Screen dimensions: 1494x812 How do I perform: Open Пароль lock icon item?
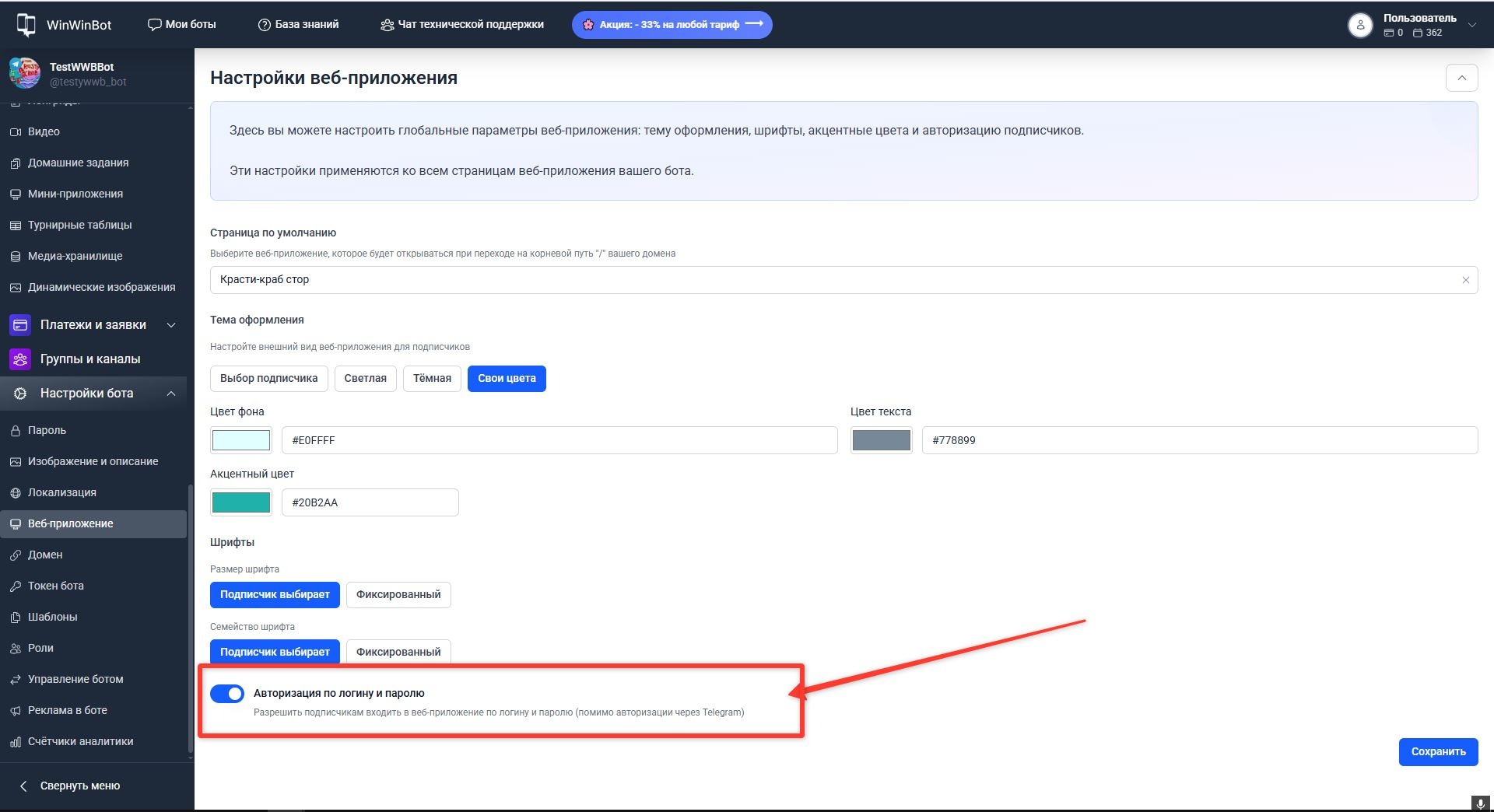click(x=15, y=430)
